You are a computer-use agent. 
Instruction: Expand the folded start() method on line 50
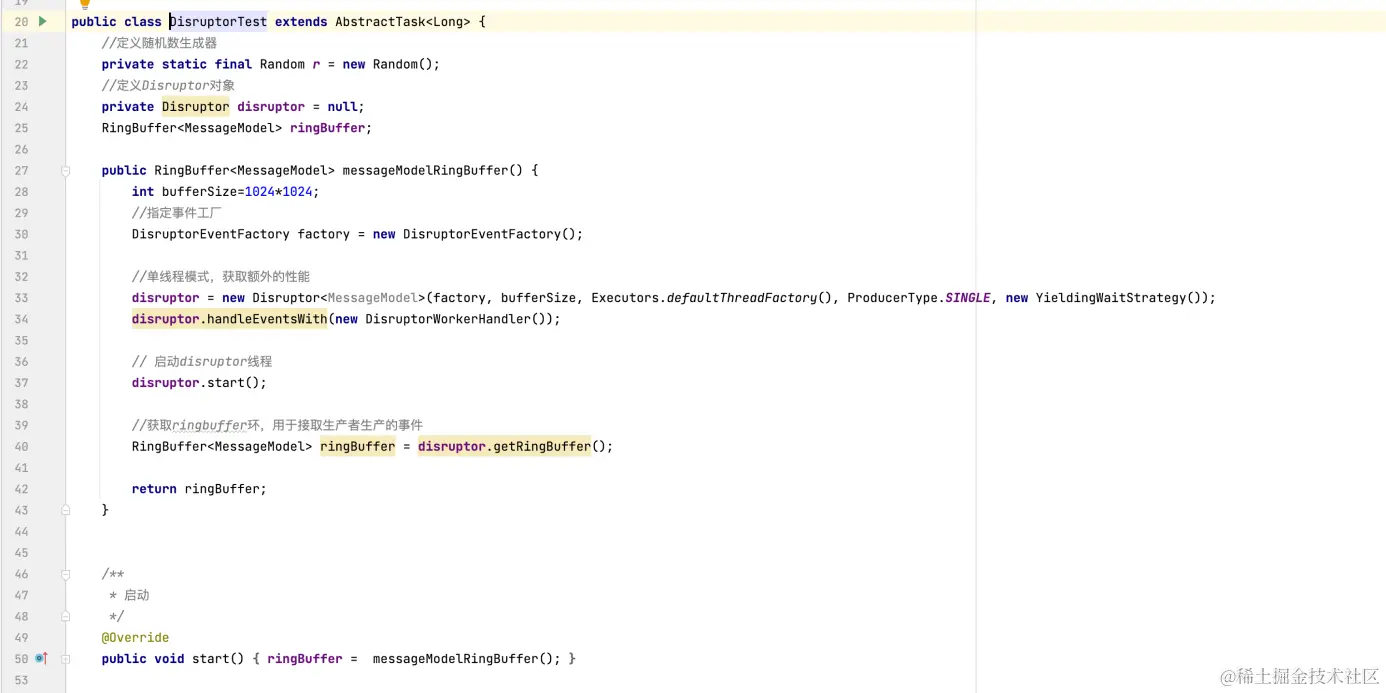click(66, 659)
